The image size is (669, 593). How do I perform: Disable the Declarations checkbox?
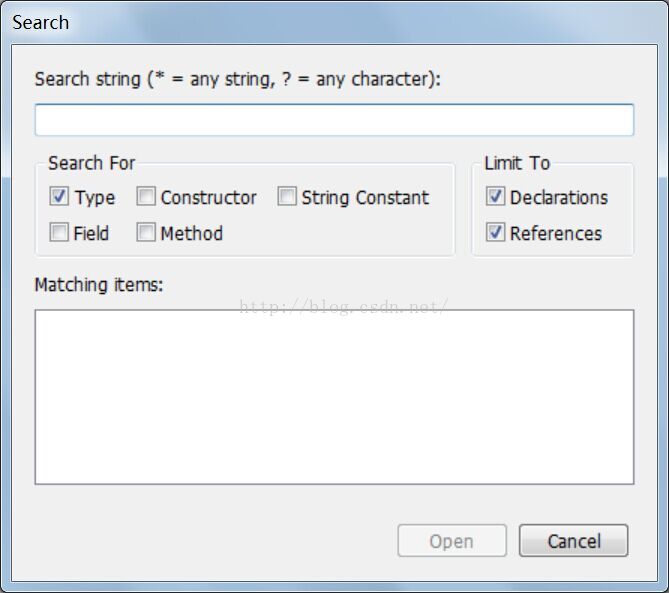tap(495, 197)
